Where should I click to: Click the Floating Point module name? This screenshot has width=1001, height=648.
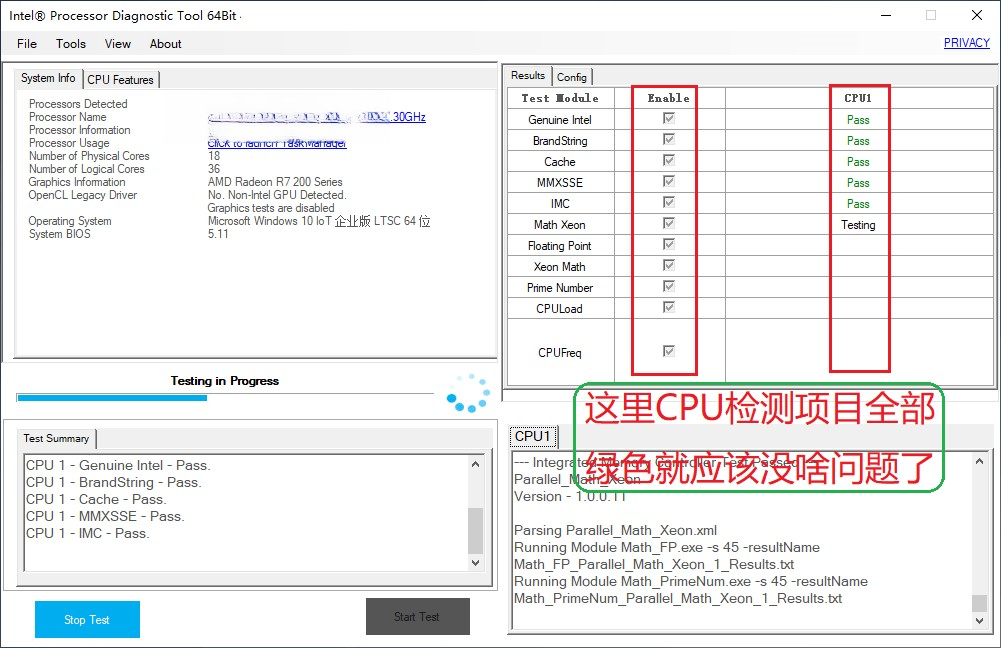click(x=560, y=246)
